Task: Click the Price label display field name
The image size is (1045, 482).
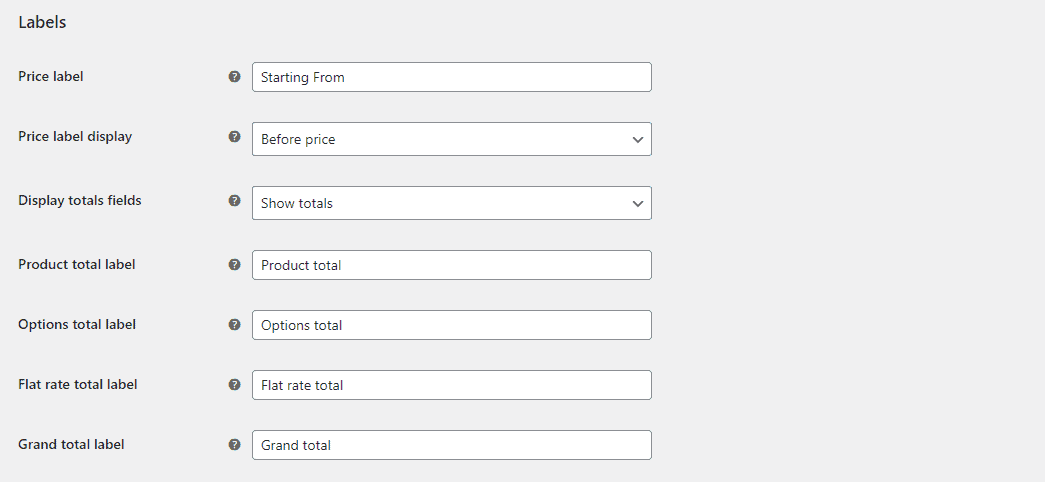Action: pyautogui.click(x=75, y=137)
